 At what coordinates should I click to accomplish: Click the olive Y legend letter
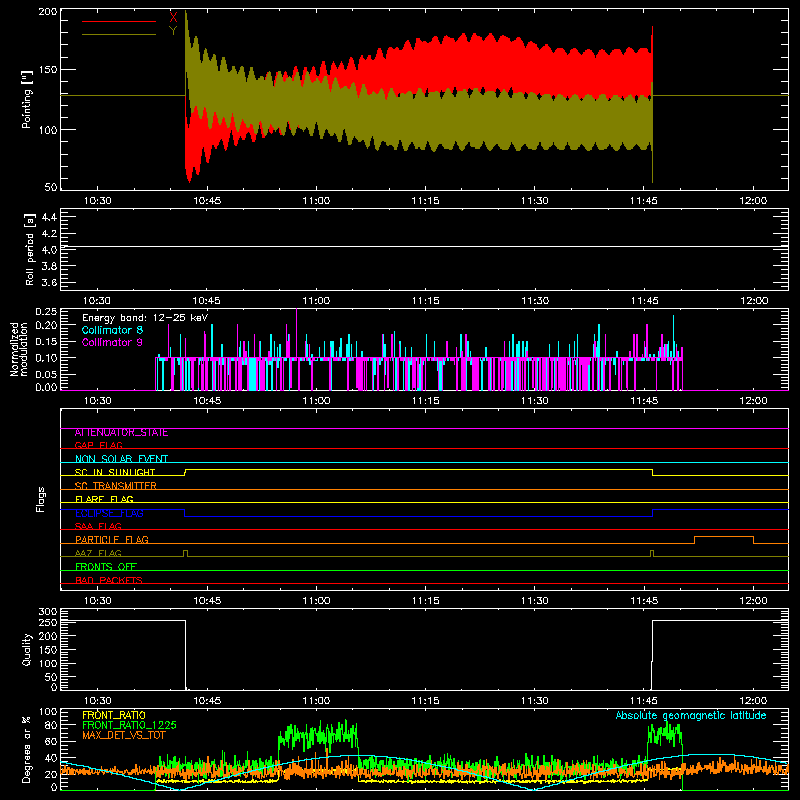coord(173,31)
